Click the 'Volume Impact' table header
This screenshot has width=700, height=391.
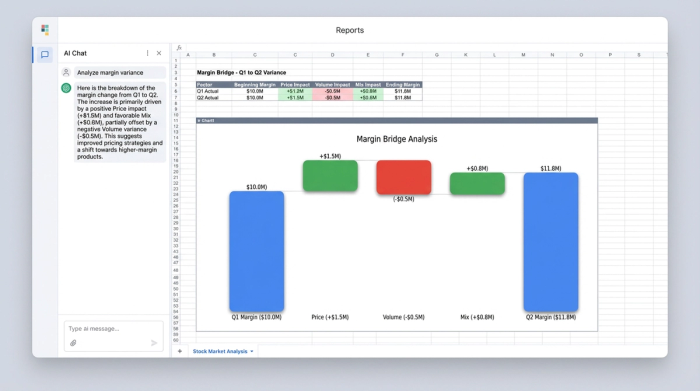coord(333,85)
